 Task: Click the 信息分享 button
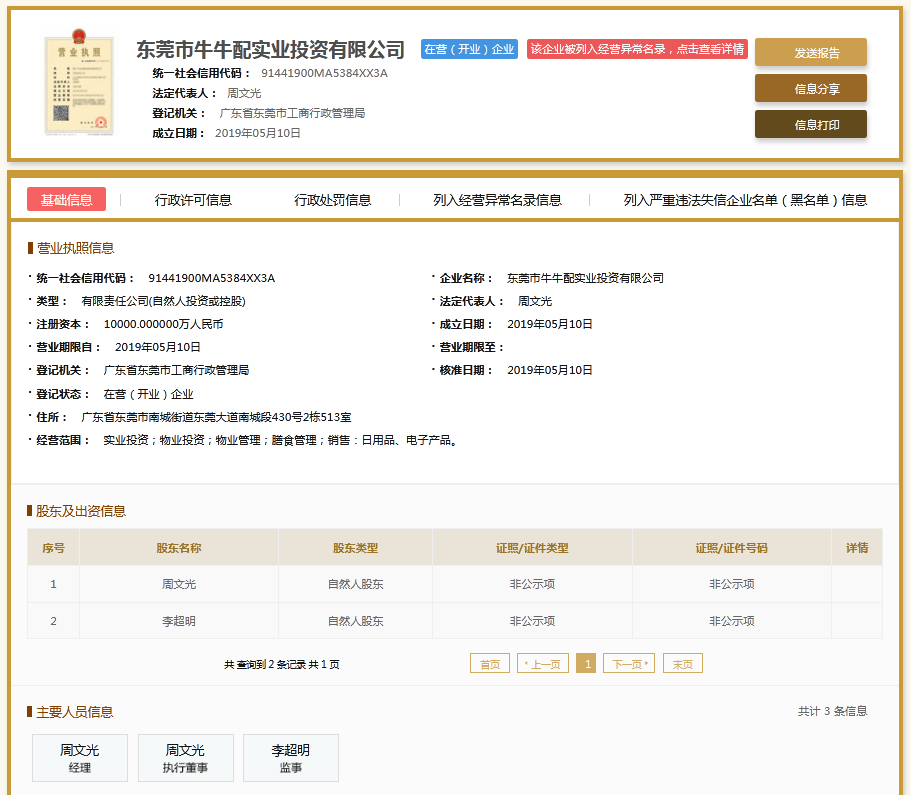pos(810,88)
